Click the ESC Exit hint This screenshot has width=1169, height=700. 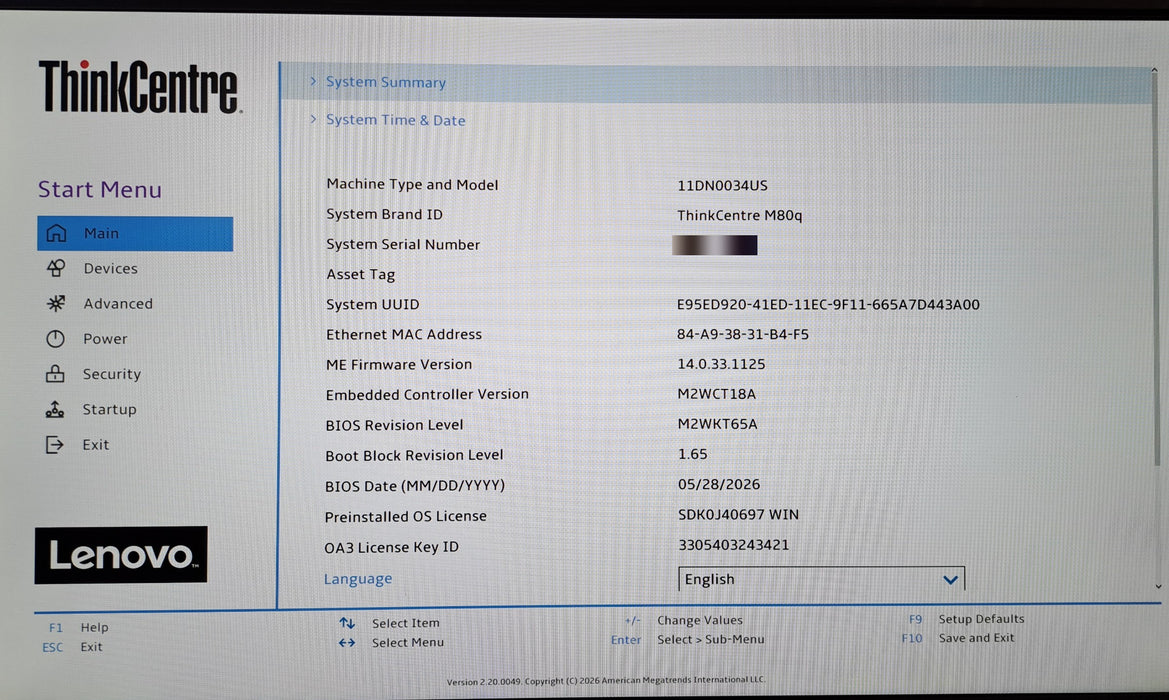click(x=72, y=647)
